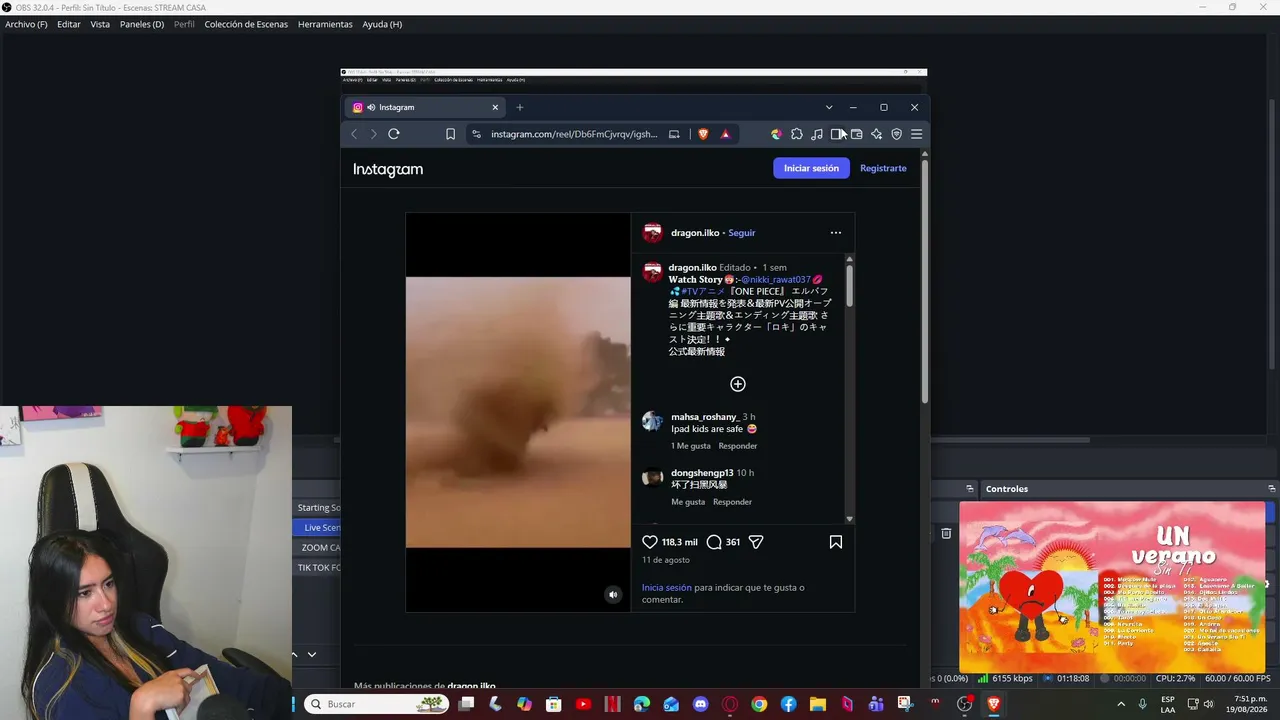
Task: Like the reel with the heart icon
Action: [x=650, y=542]
